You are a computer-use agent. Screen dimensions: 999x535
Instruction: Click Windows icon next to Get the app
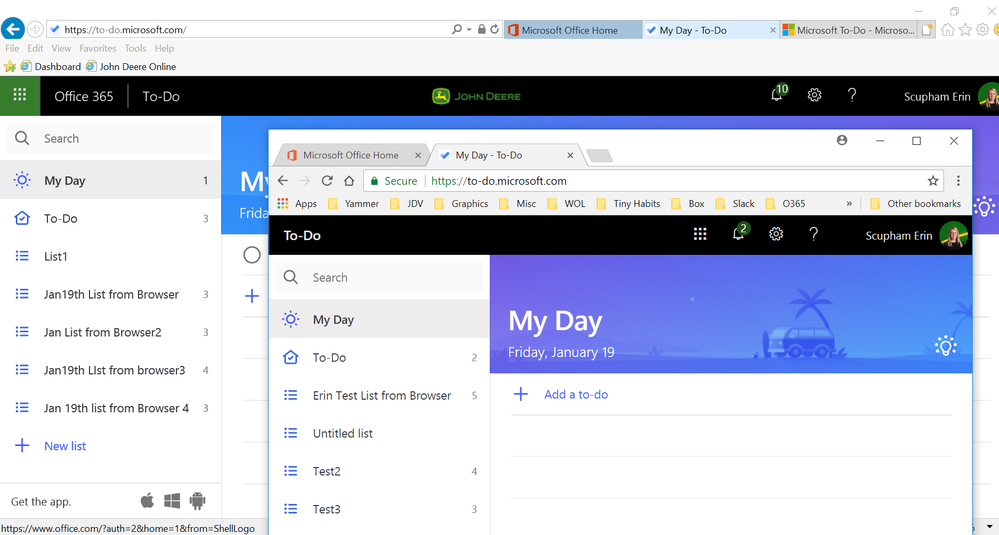click(172, 501)
